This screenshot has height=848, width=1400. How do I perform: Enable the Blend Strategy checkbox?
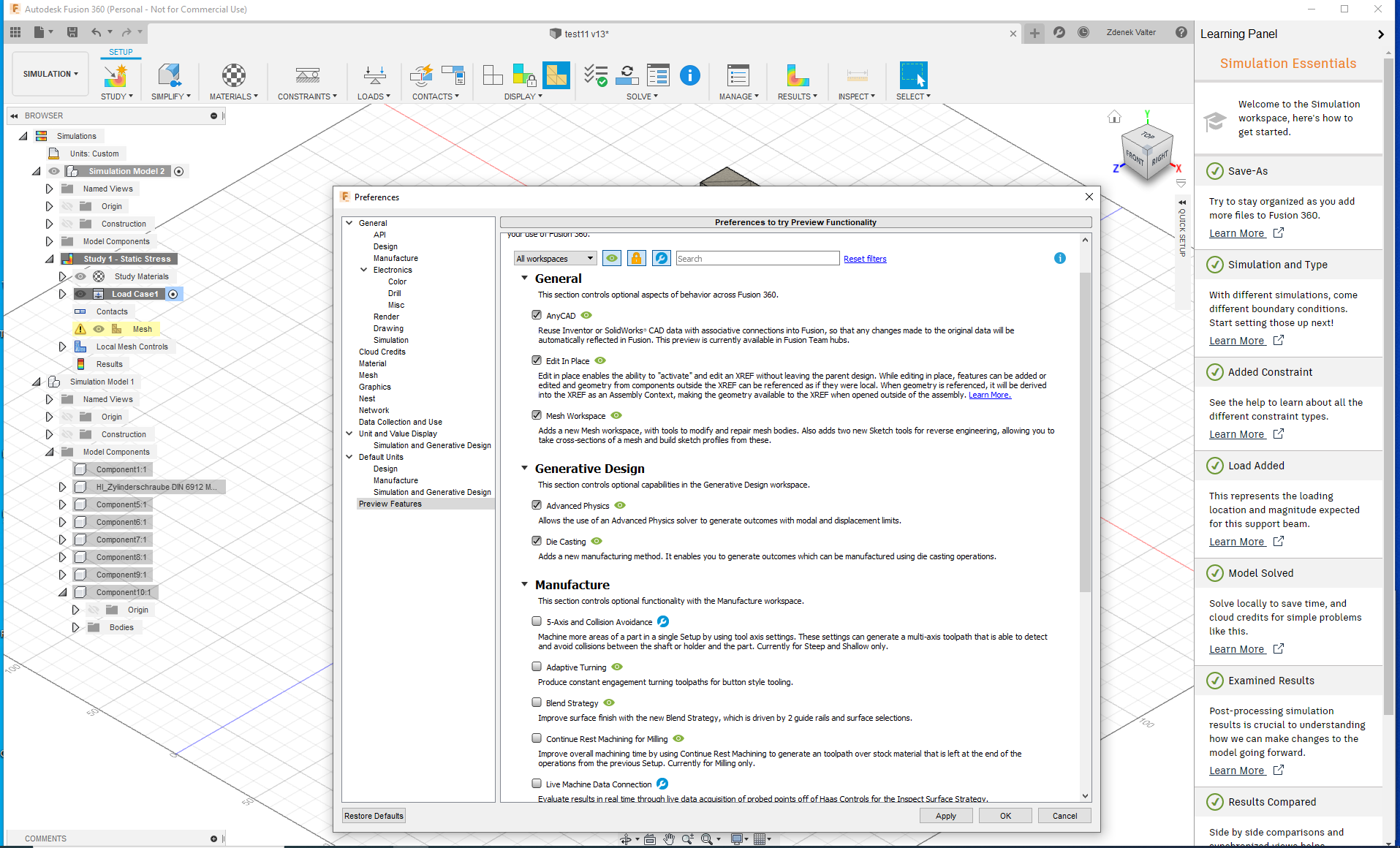(537, 703)
